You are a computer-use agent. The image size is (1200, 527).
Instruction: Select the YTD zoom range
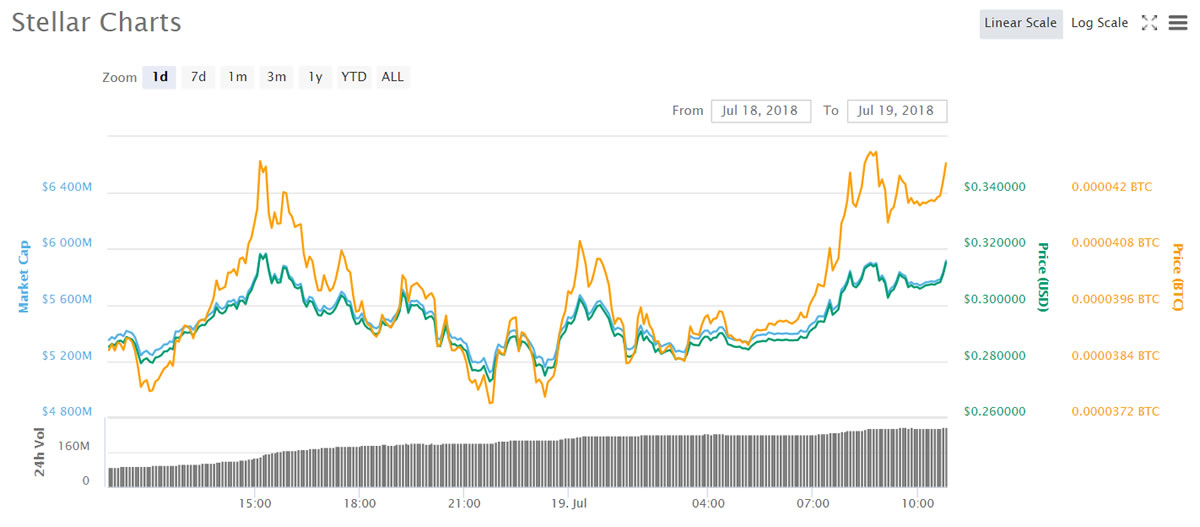click(353, 77)
